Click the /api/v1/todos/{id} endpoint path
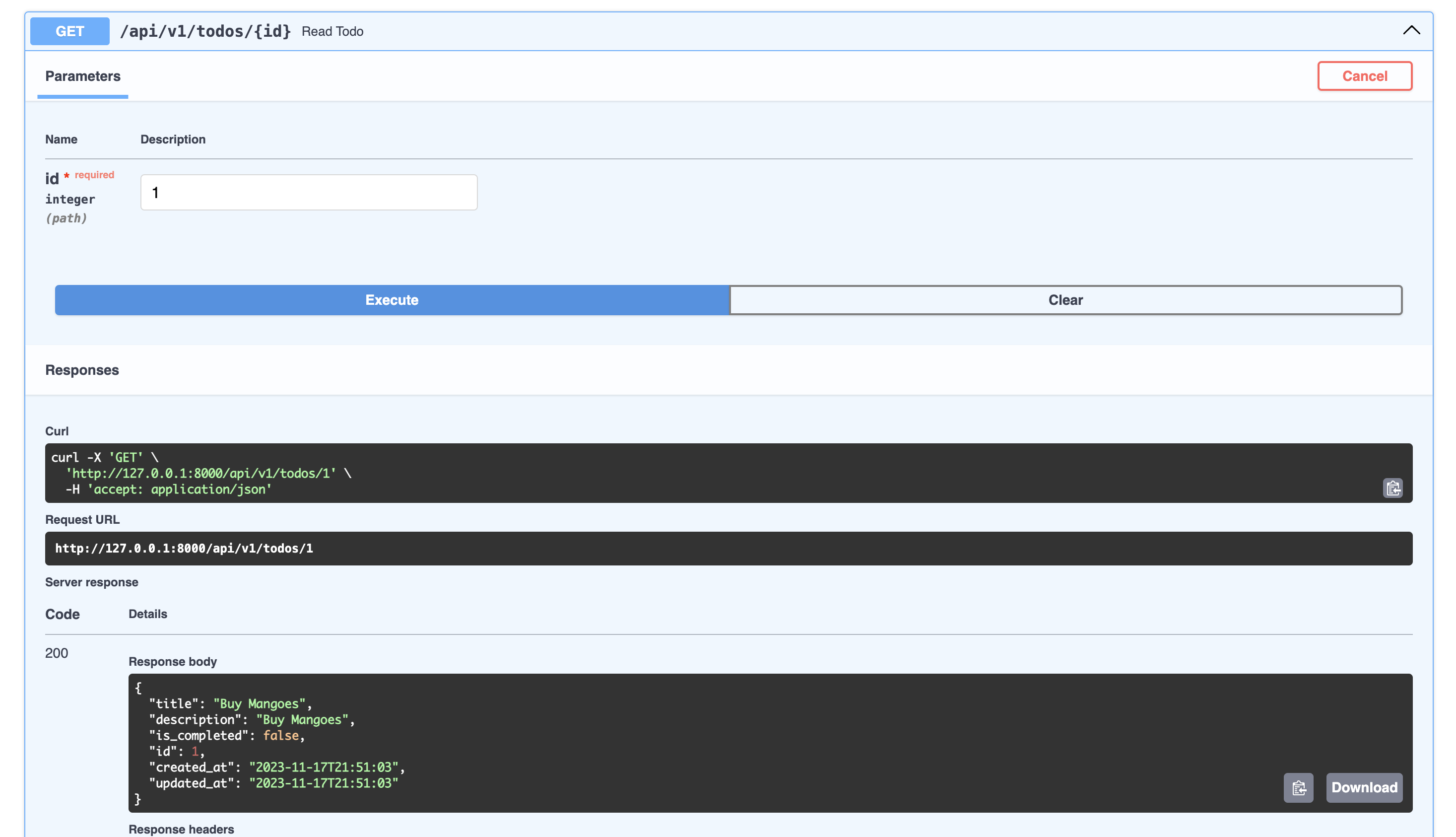 (205, 31)
